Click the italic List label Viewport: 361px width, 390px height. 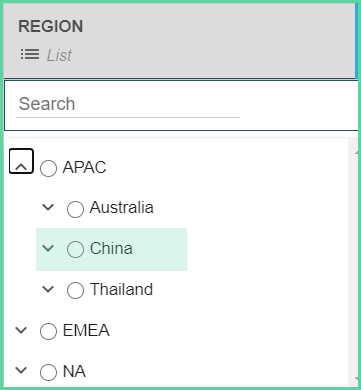(59, 55)
